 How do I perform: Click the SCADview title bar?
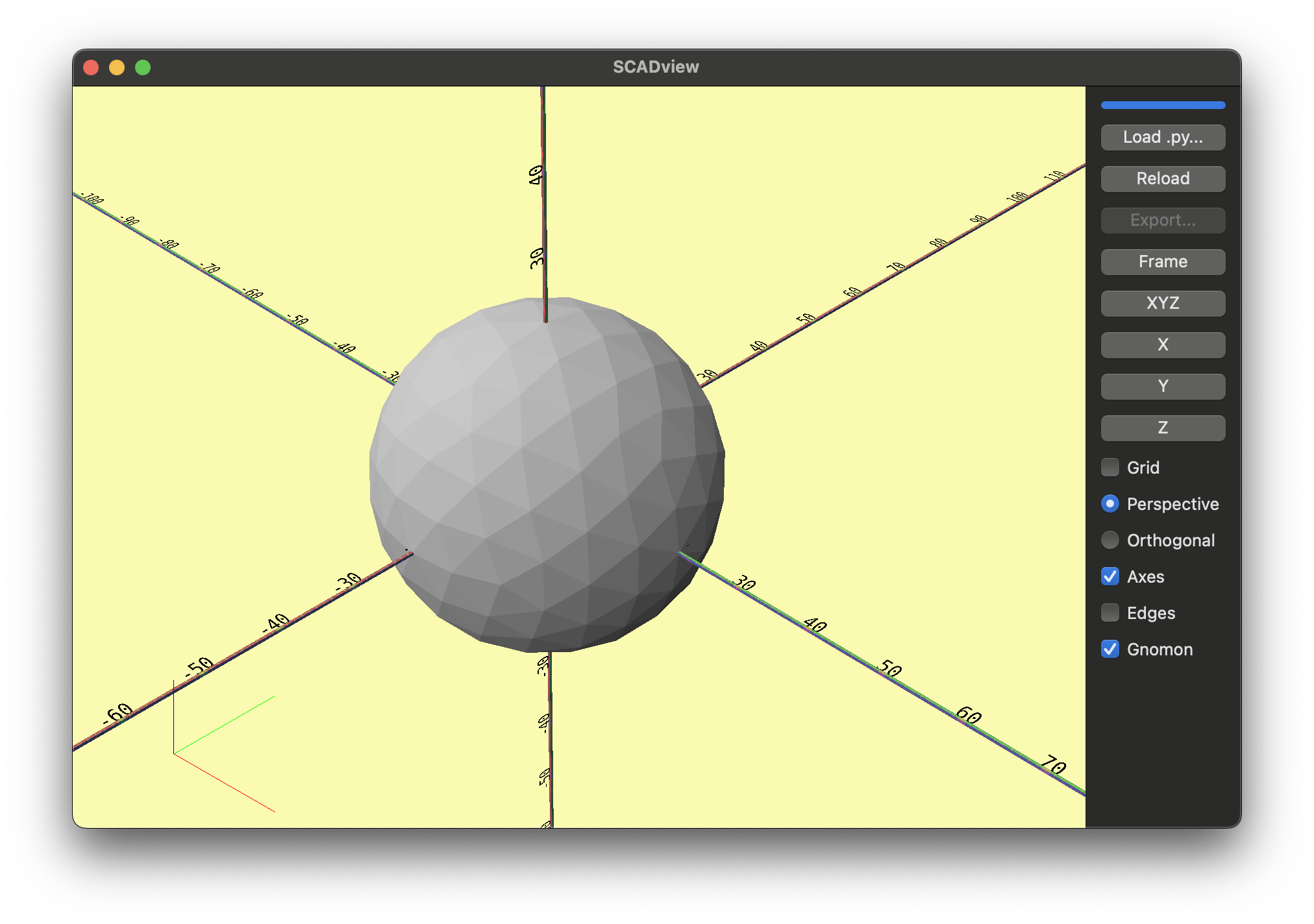pyautogui.click(x=656, y=66)
